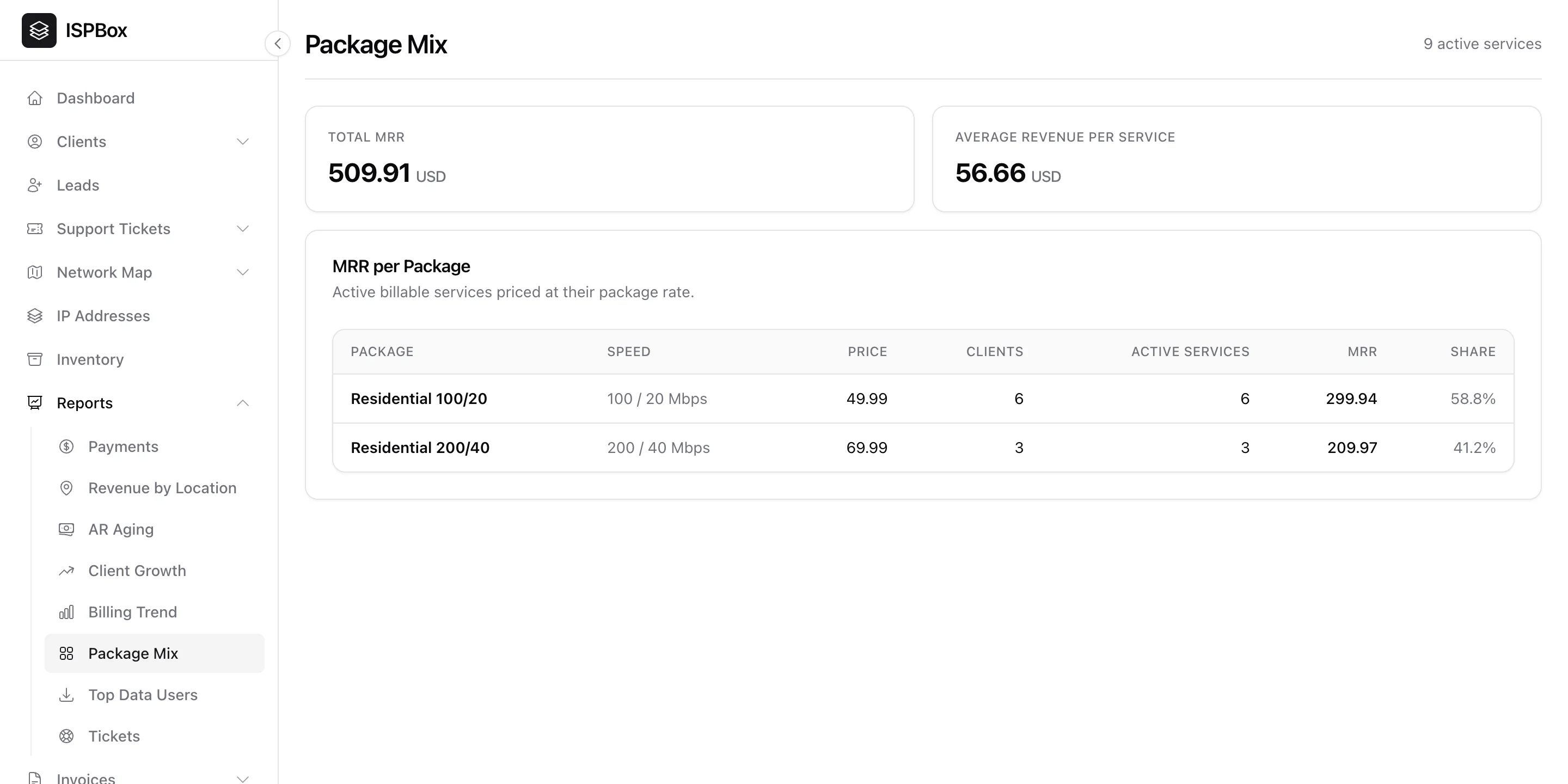Open the Payments report

coord(155,447)
